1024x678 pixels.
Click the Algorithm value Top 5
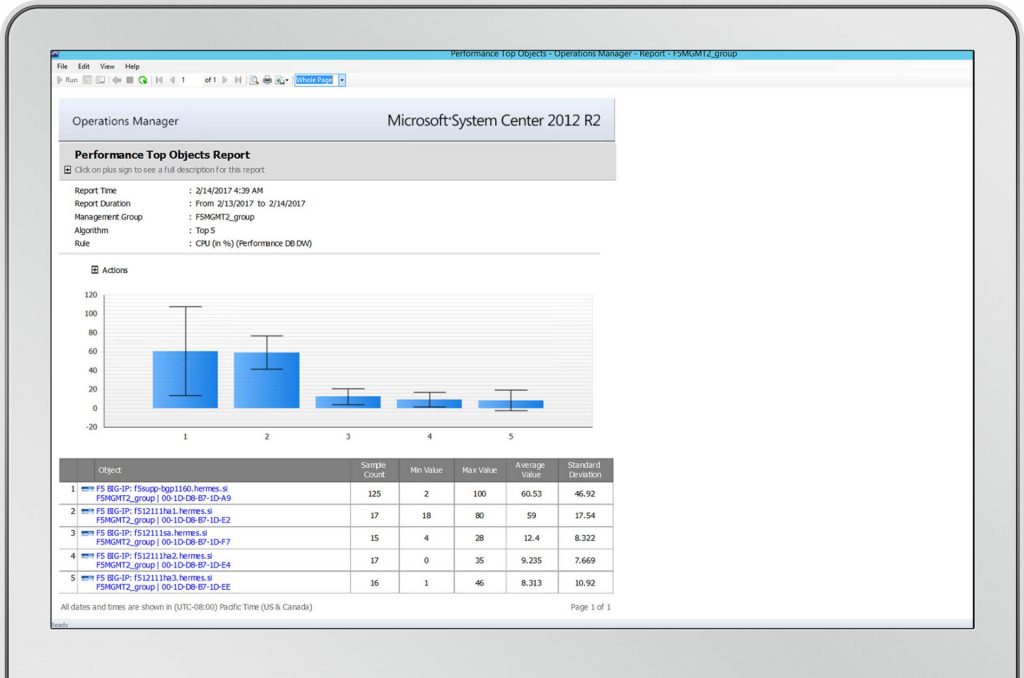click(x=205, y=231)
